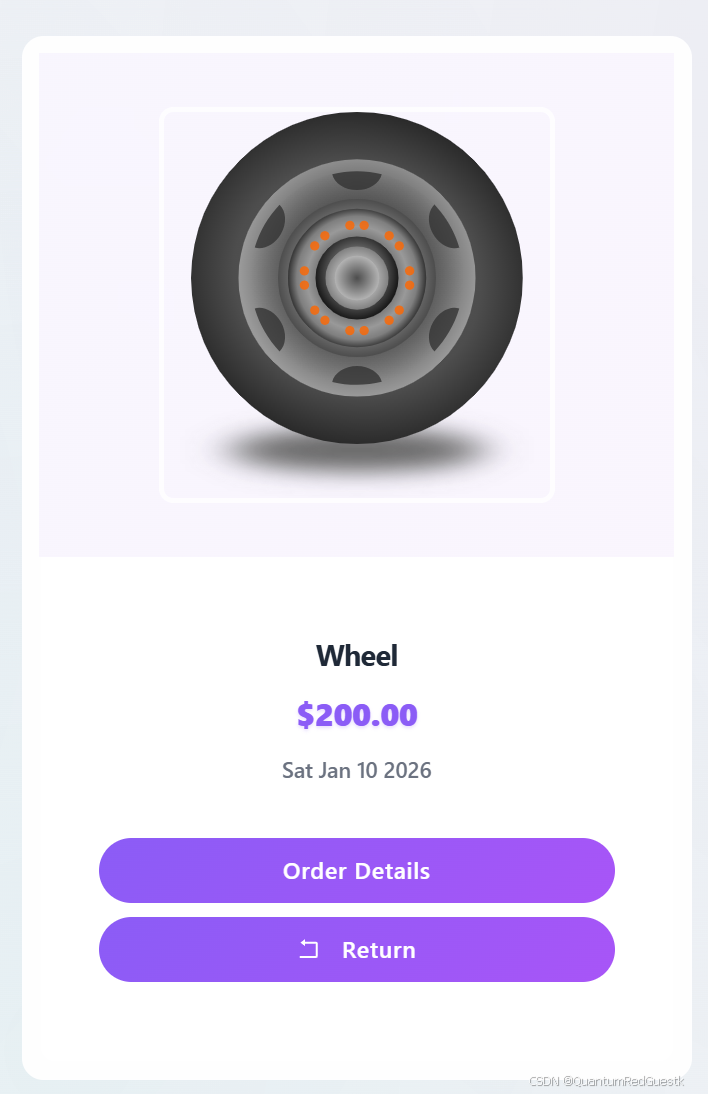Click the $200.00 price text
The image size is (708, 1094).
[x=356, y=715]
